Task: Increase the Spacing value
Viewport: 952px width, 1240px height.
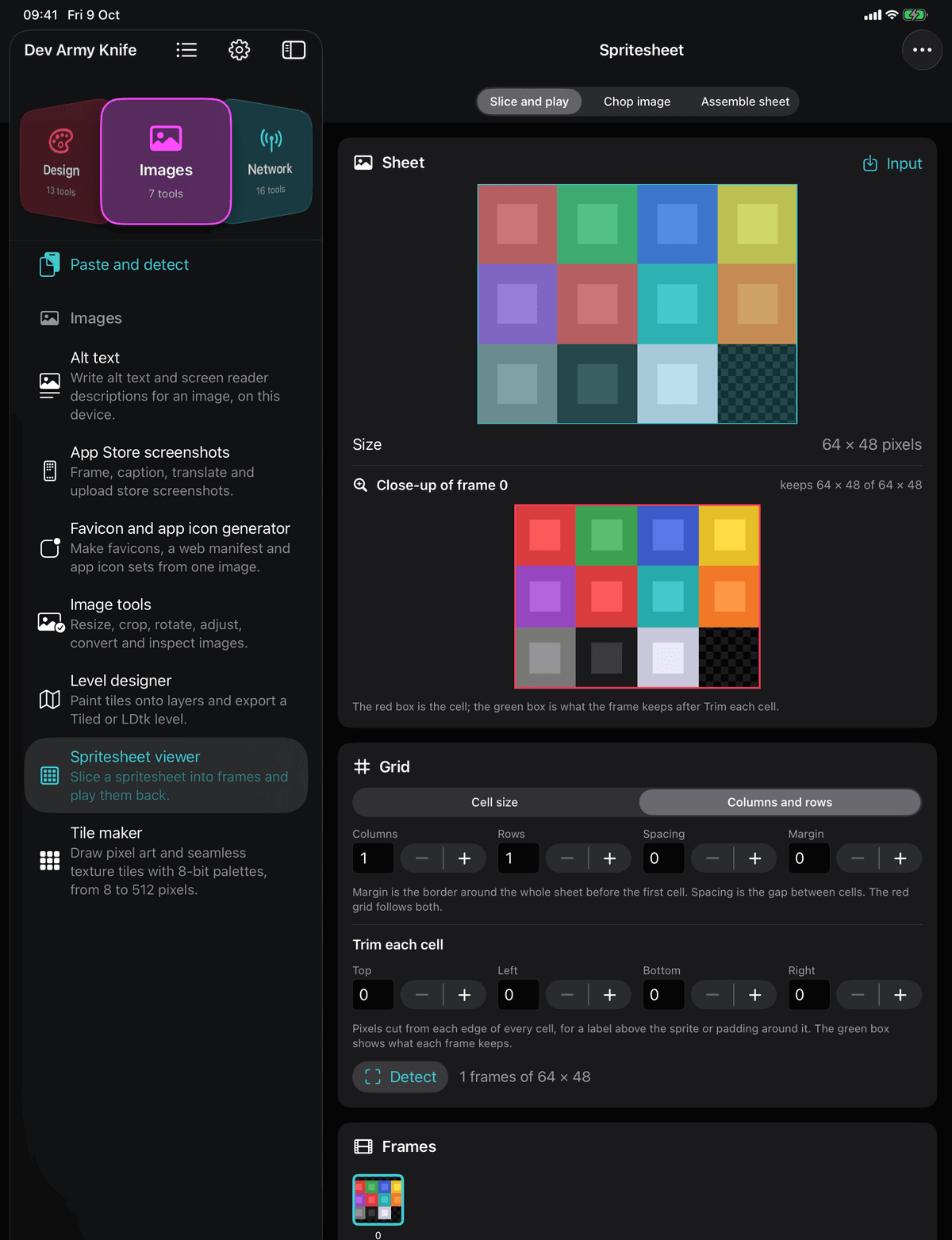Action: (x=755, y=858)
